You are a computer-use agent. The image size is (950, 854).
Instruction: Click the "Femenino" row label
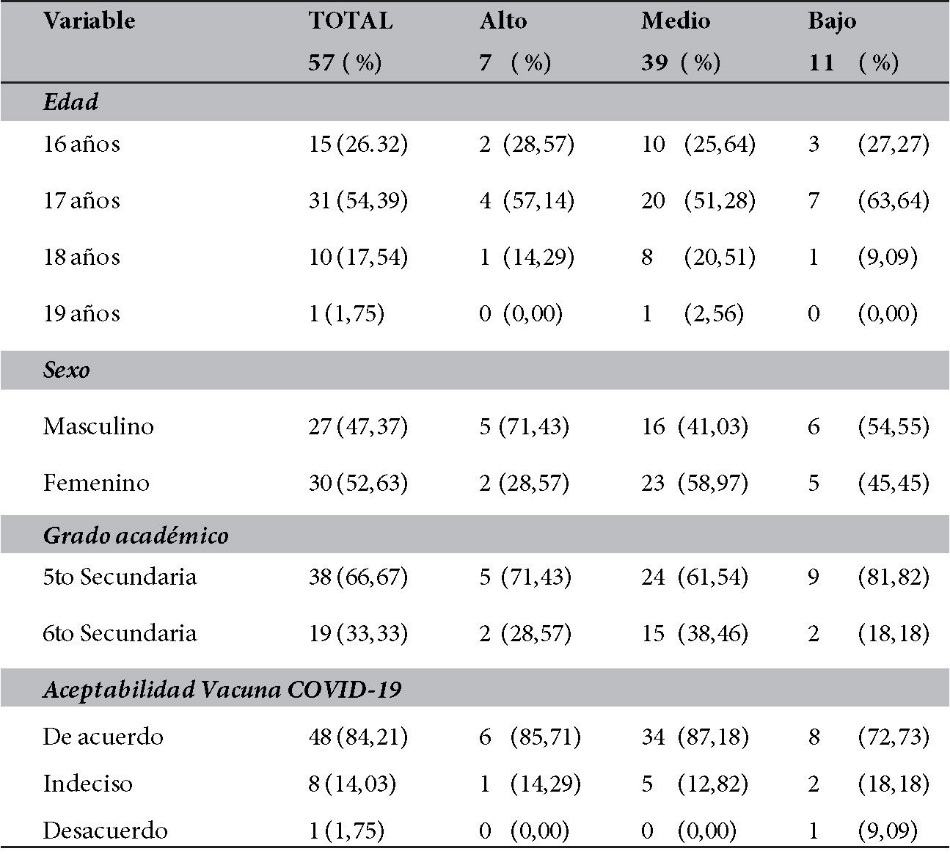(x=96, y=484)
